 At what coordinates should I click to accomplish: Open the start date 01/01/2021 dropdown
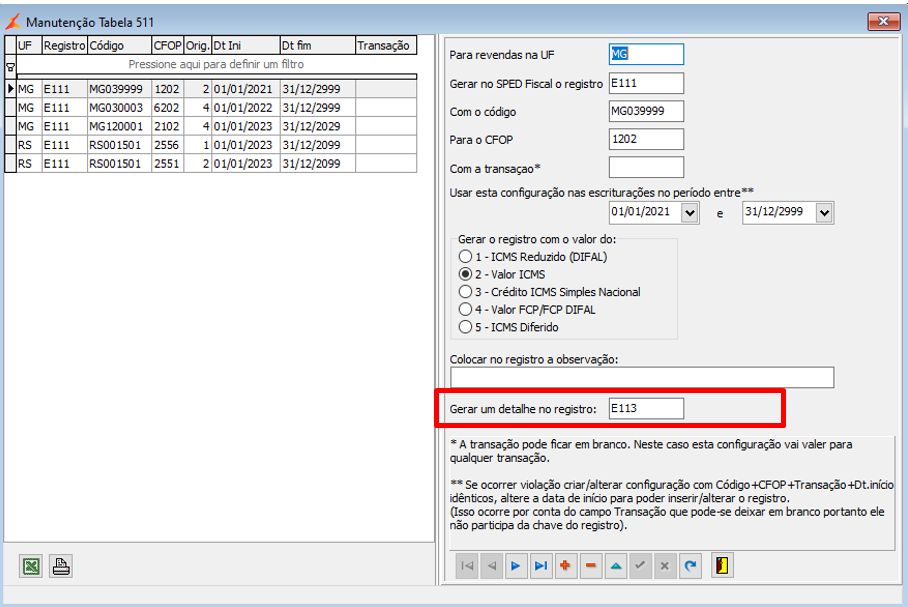point(689,213)
